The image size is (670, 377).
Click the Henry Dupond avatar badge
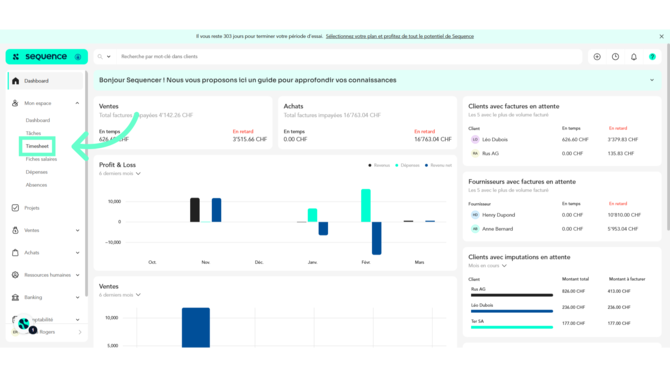click(x=475, y=215)
